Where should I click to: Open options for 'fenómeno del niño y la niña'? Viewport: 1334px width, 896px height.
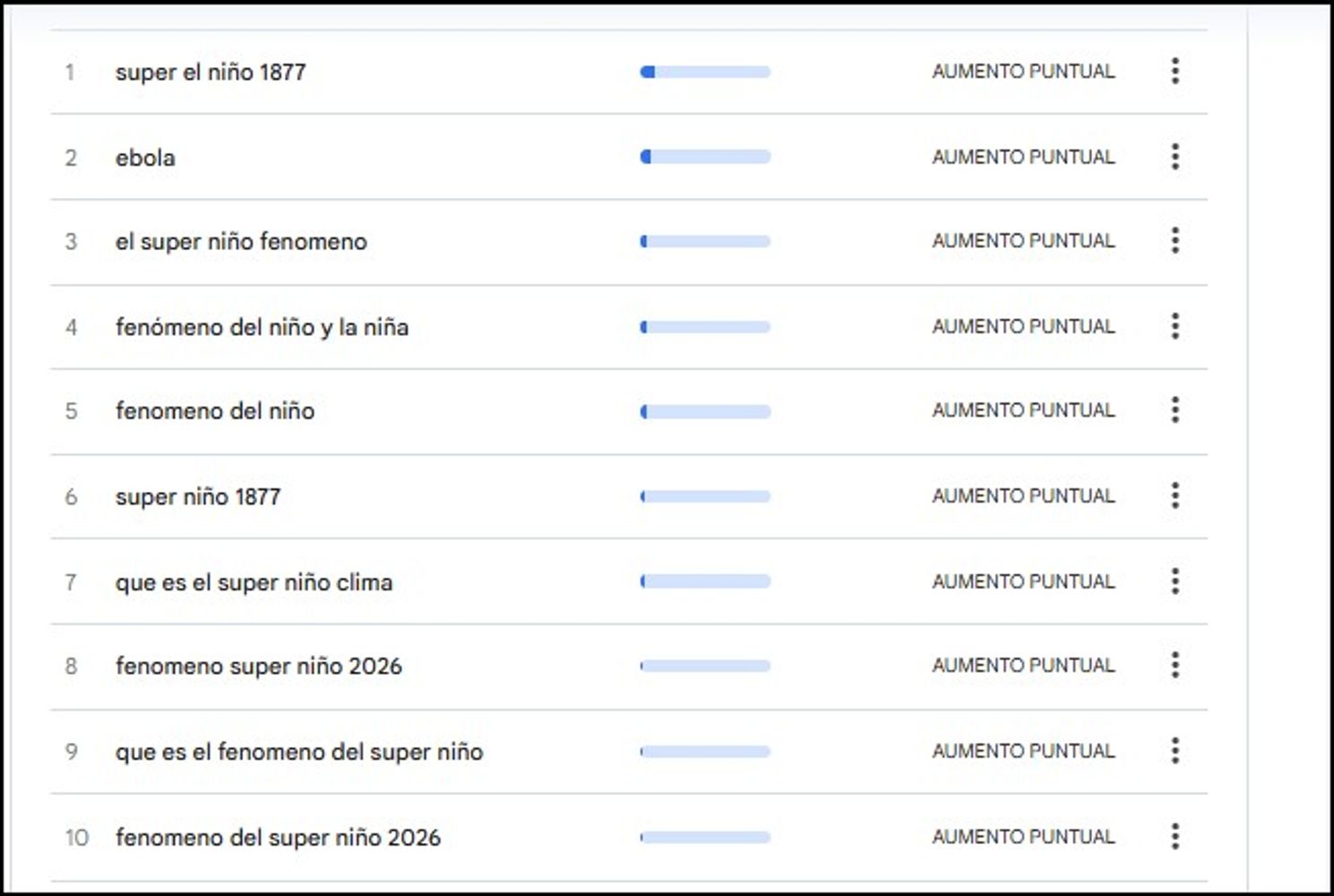tap(1175, 326)
